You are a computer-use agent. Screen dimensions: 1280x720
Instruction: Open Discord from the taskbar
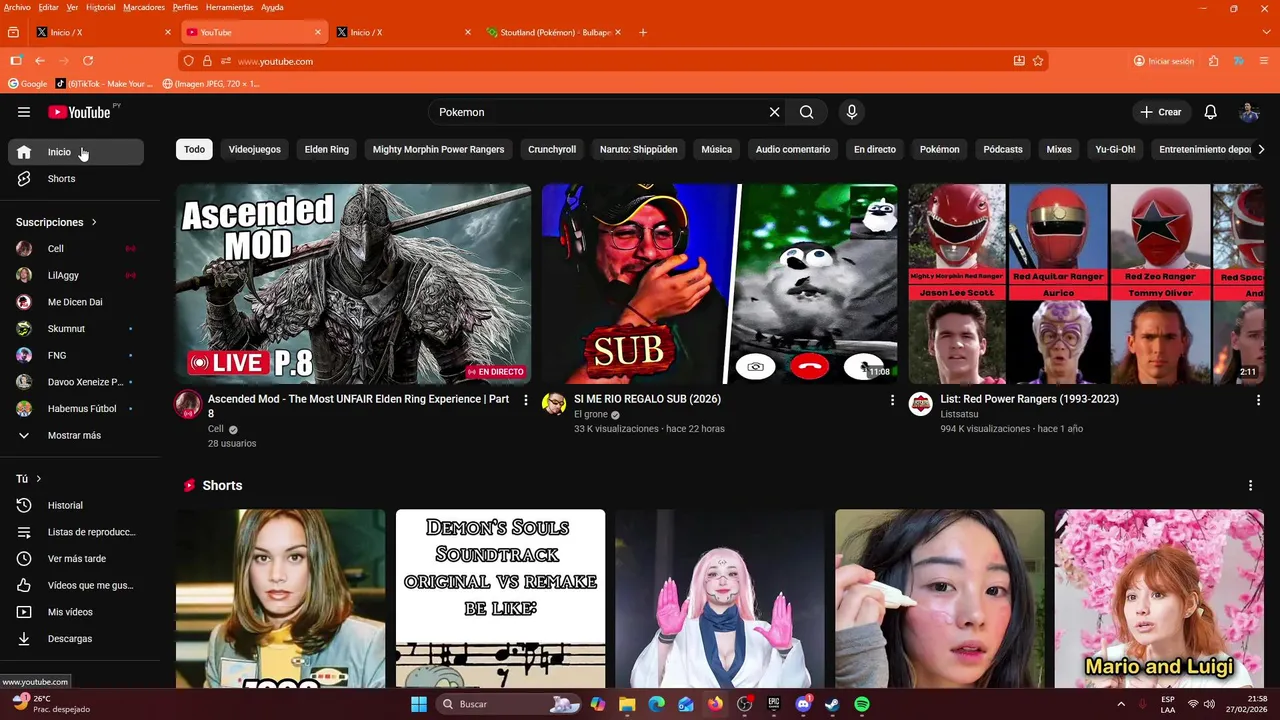pyautogui.click(x=803, y=704)
